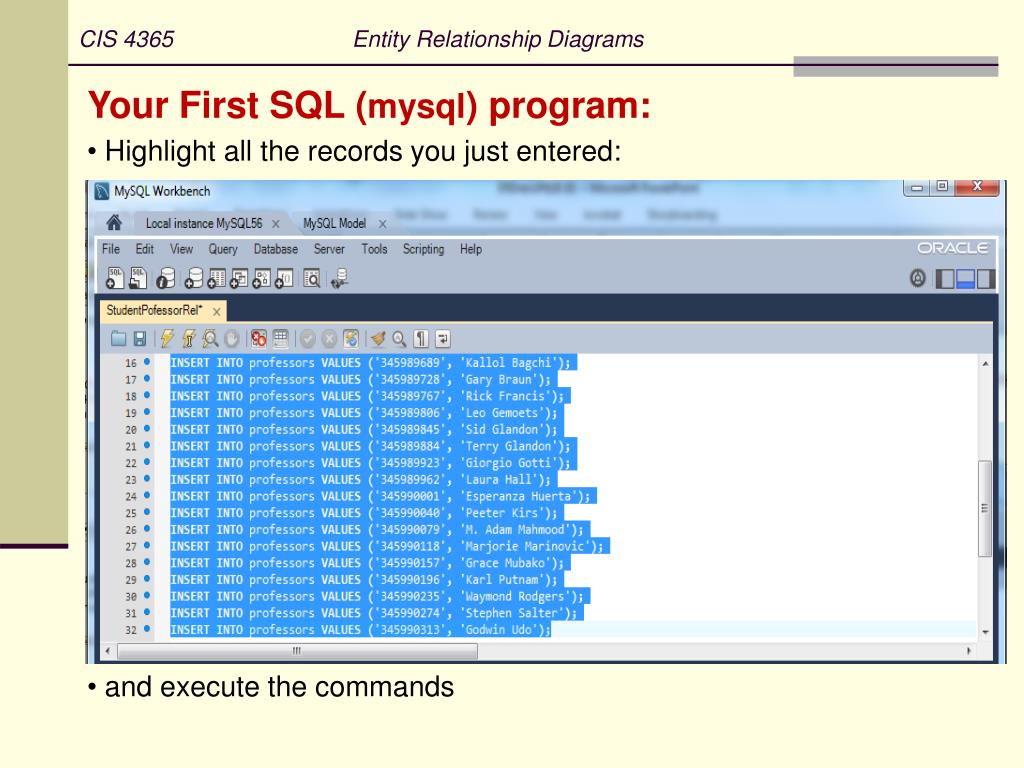Open the Tools menu

pos(374,249)
